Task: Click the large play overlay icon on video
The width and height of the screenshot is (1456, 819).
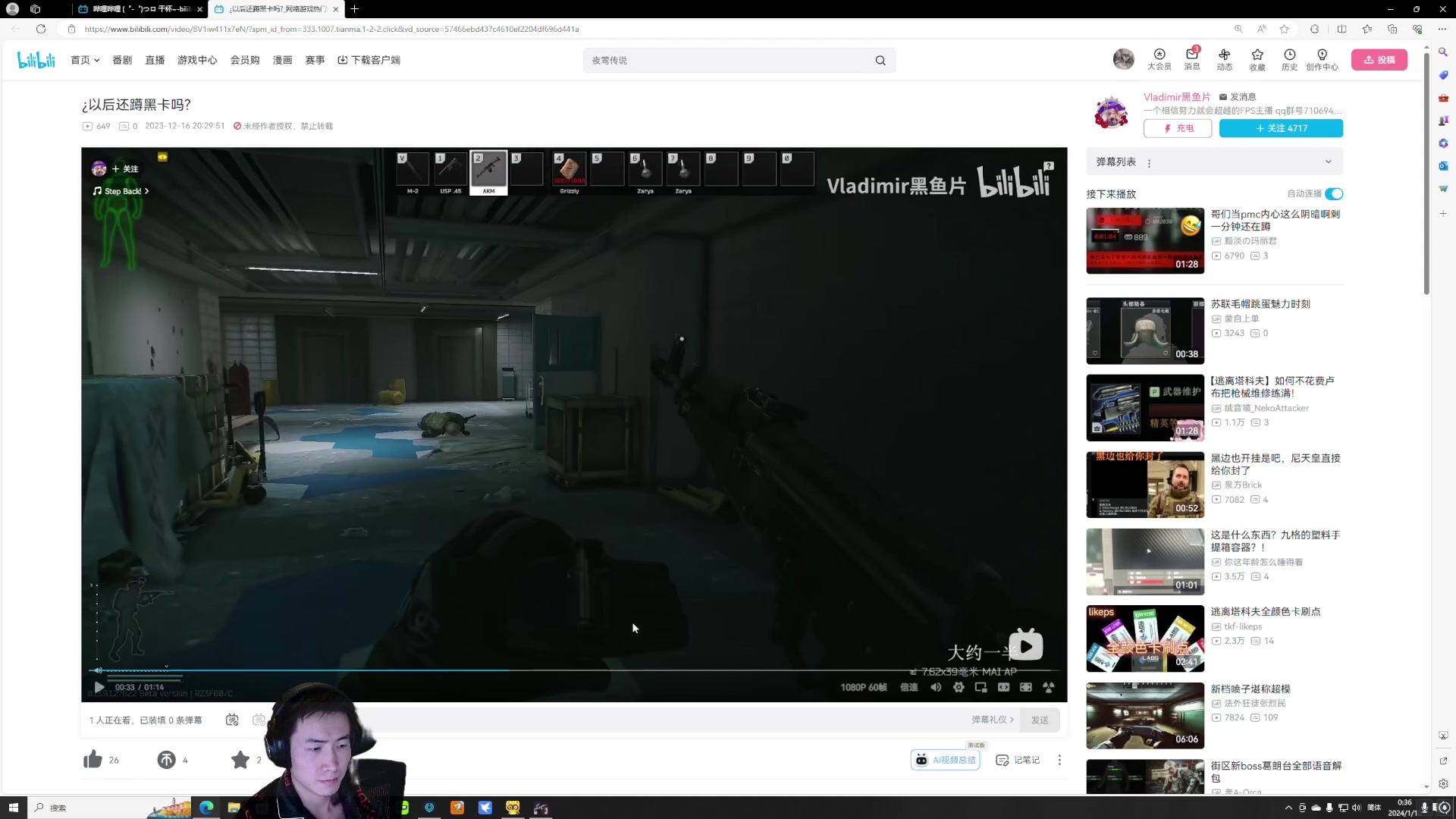Action: [1026, 646]
